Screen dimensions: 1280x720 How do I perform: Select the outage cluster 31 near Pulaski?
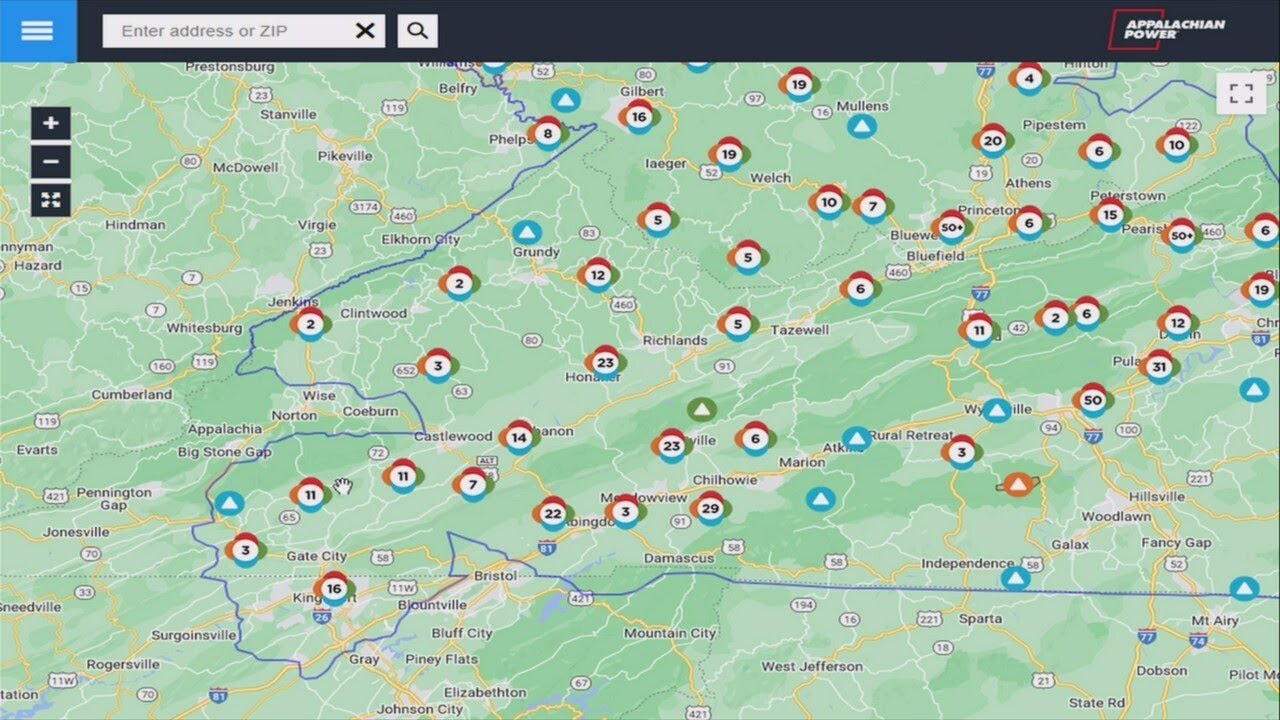pyautogui.click(x=1159, y=367)
